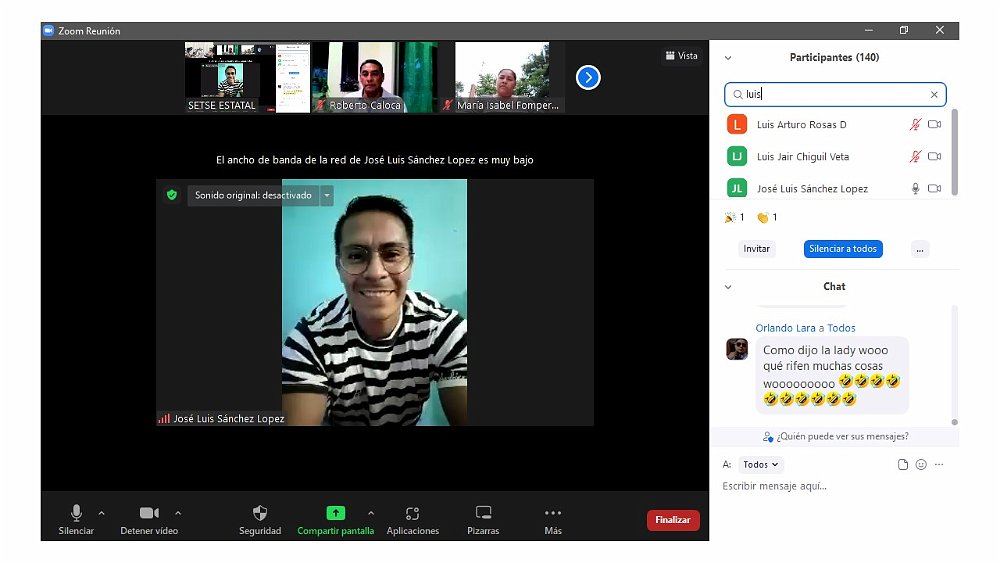Open the Pizarras whiteboard icon
The height and width of the screenshot is (563, 1000).
click(x=483, y=514)
